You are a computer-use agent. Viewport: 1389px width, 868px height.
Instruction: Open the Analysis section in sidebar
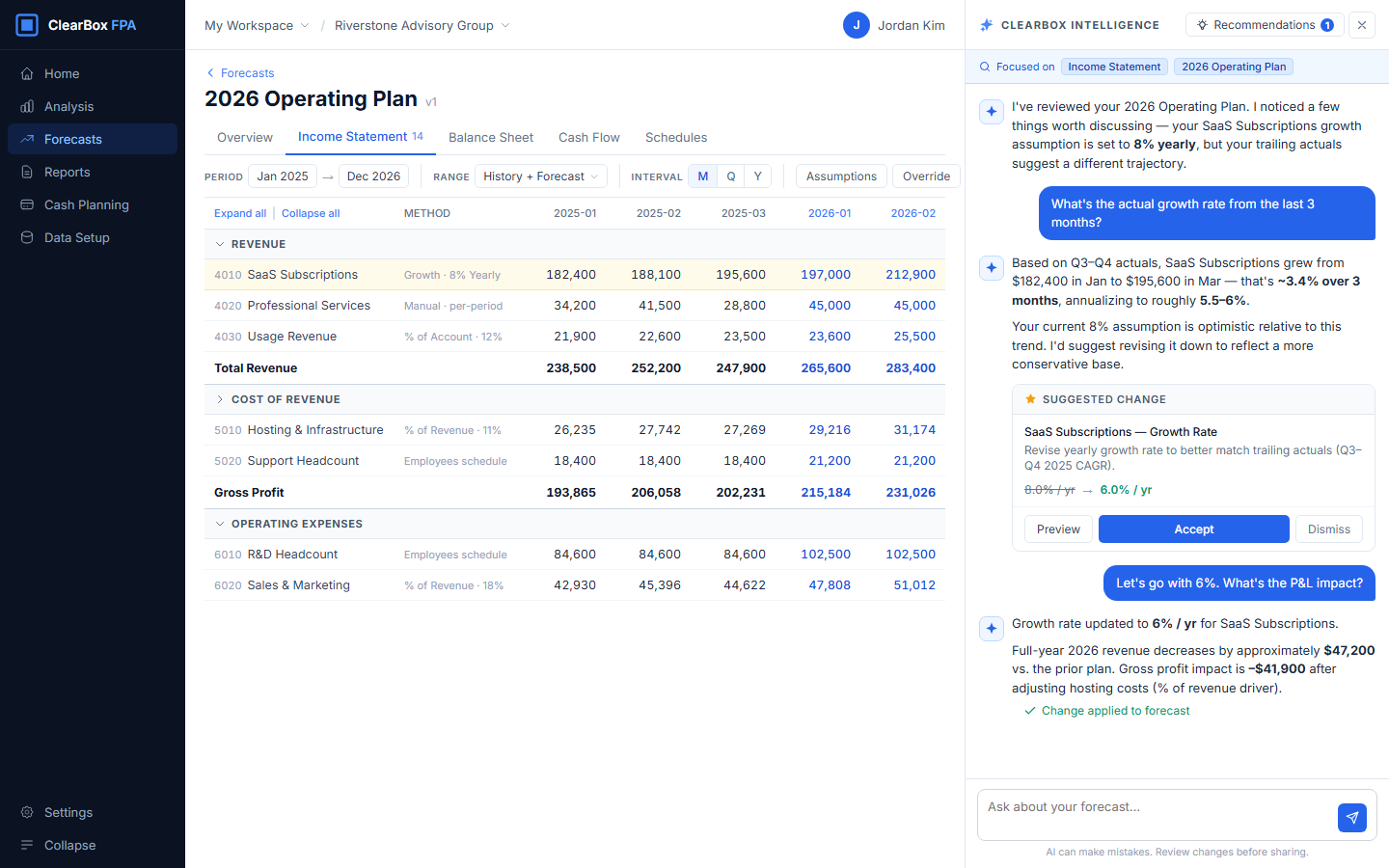pos(68,106)
